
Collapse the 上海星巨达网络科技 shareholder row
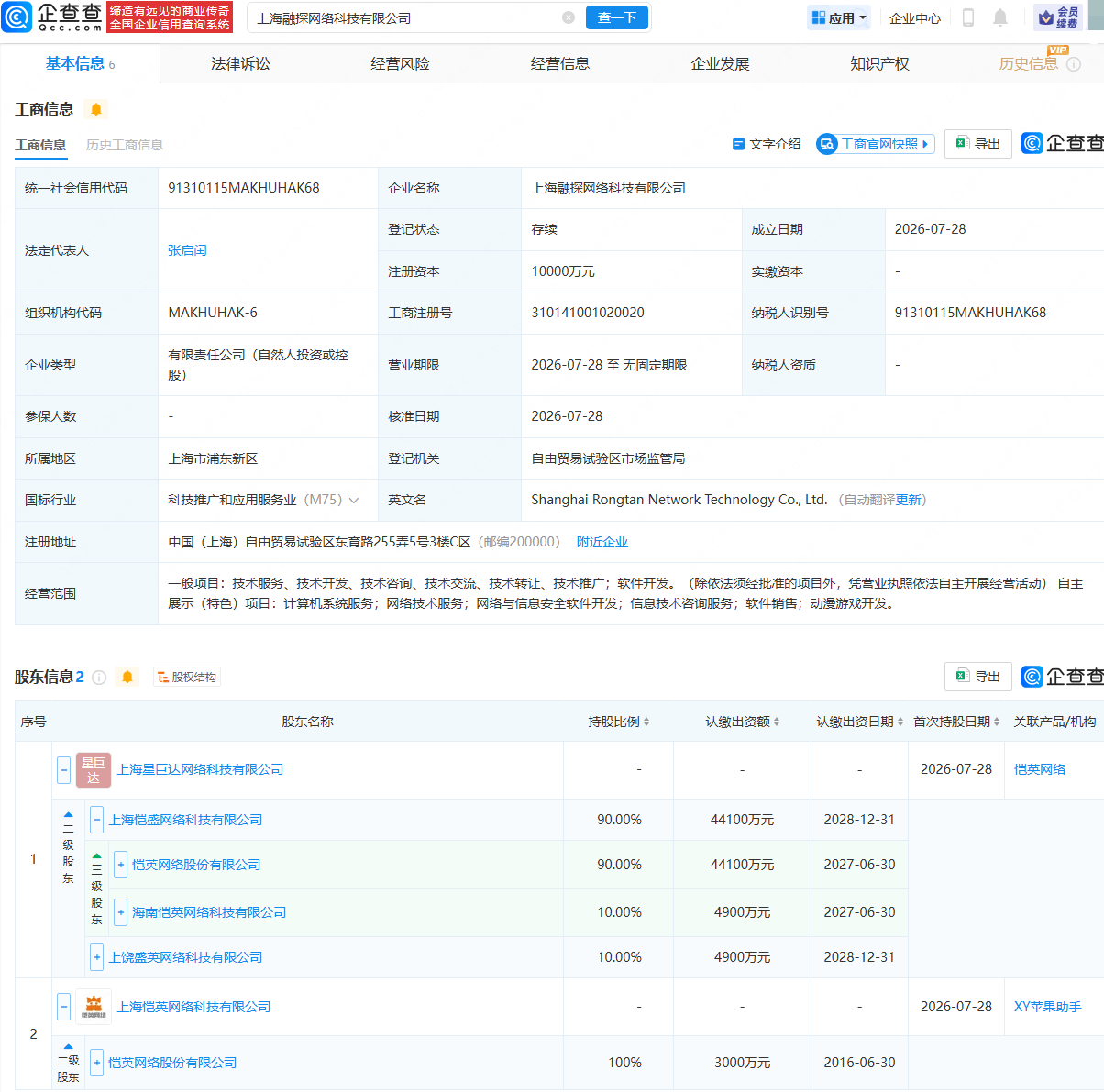click(63, 769)
